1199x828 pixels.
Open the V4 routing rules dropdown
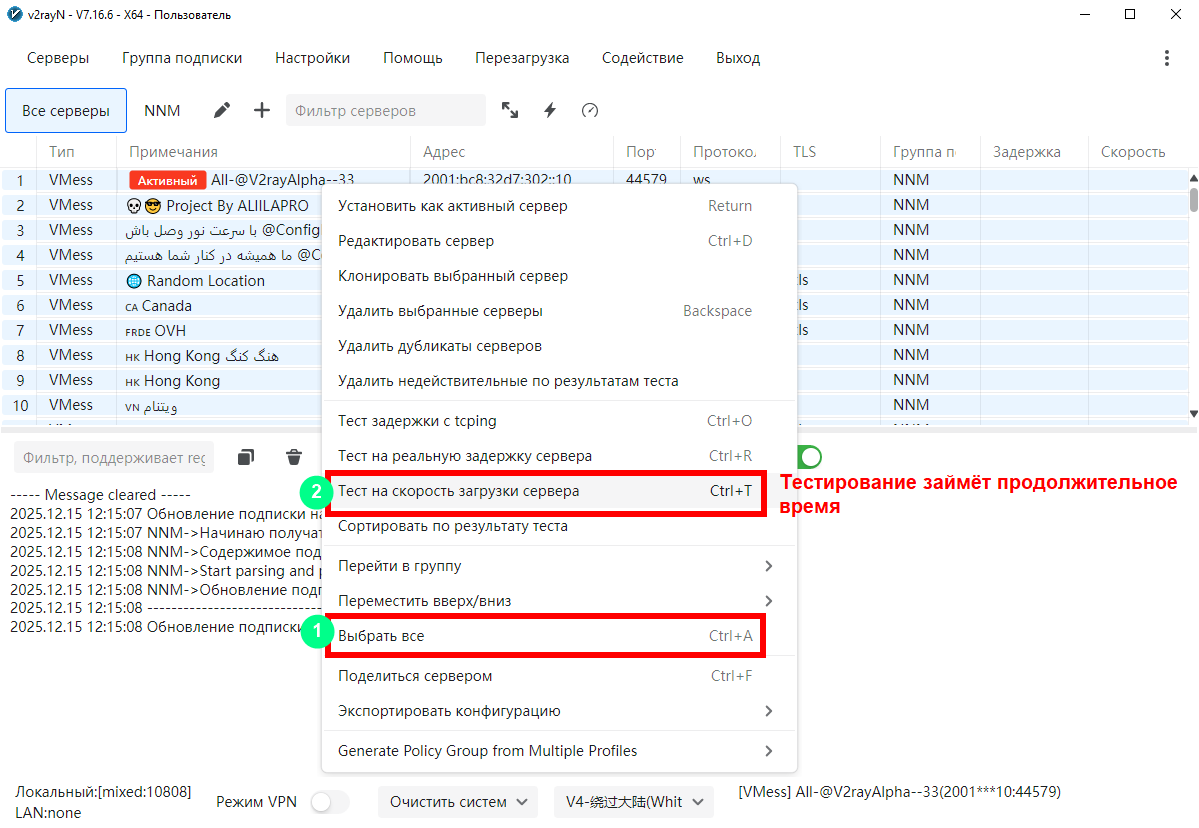634,802
